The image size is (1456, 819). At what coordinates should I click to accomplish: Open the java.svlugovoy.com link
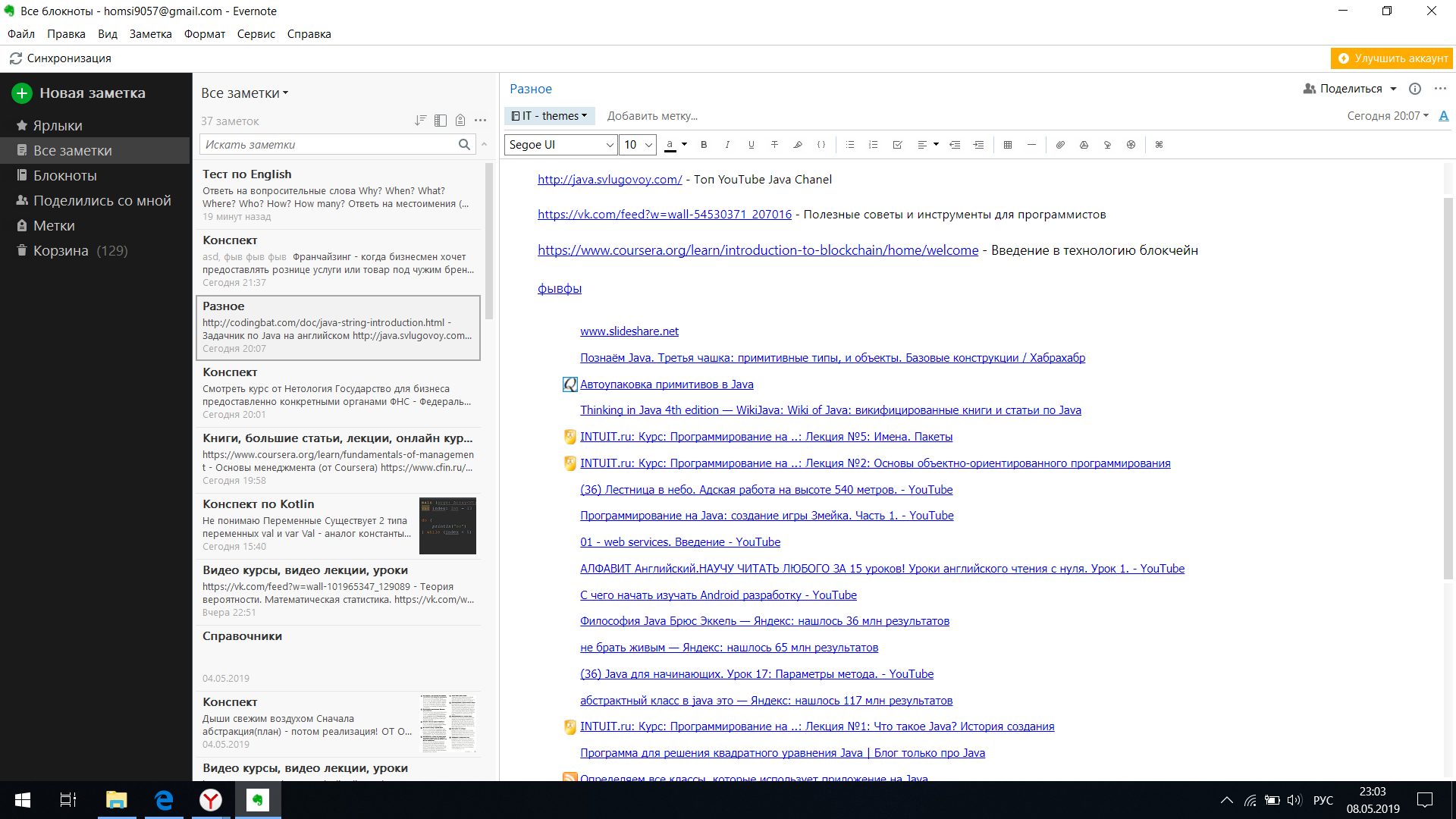610,180
